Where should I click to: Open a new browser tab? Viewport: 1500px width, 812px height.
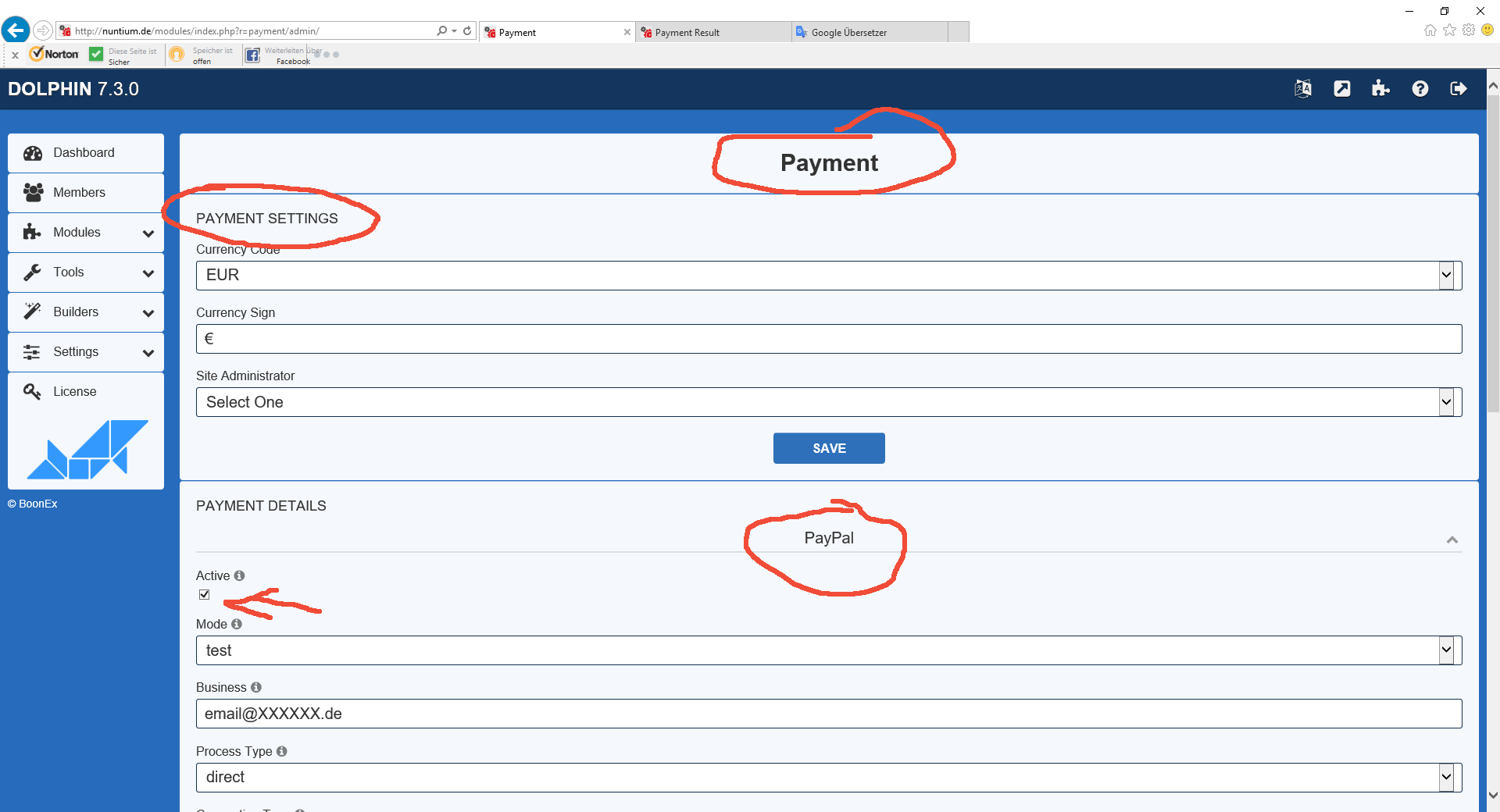pyautogui.click(x=959, y=32)
